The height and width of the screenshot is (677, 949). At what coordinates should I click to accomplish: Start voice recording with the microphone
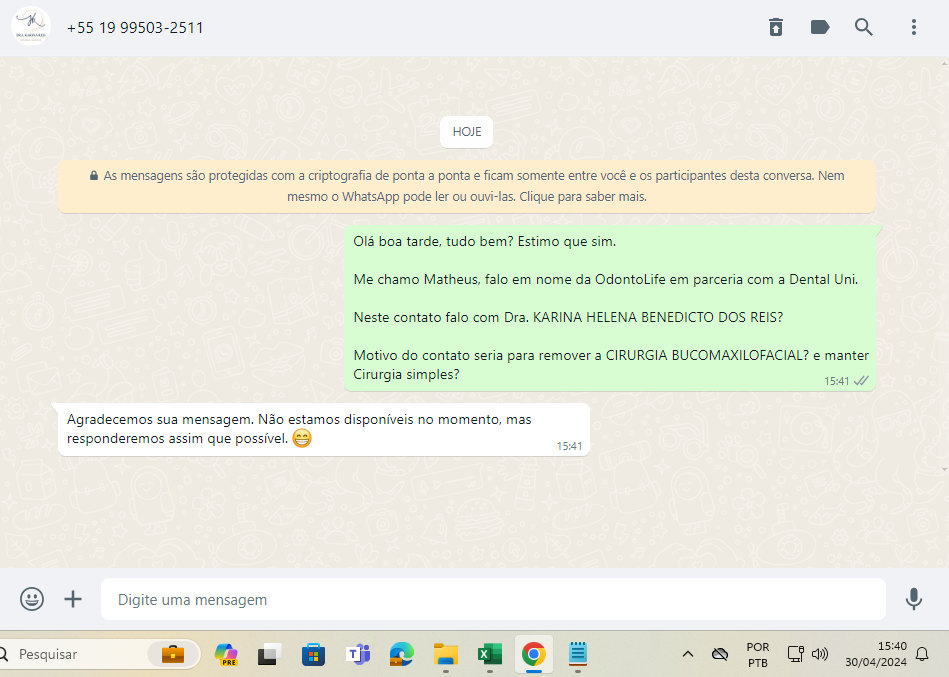(914, 599)
